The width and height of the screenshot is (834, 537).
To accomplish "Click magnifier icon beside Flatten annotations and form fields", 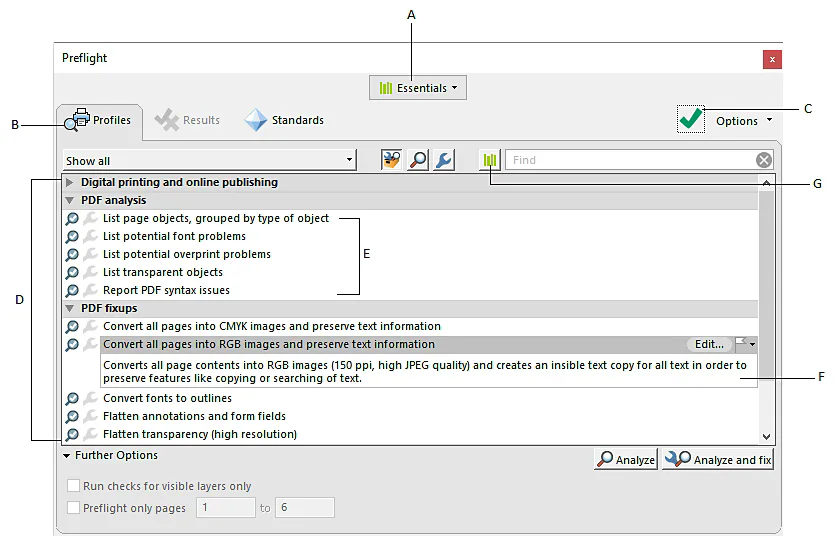I will coord(72,416).
